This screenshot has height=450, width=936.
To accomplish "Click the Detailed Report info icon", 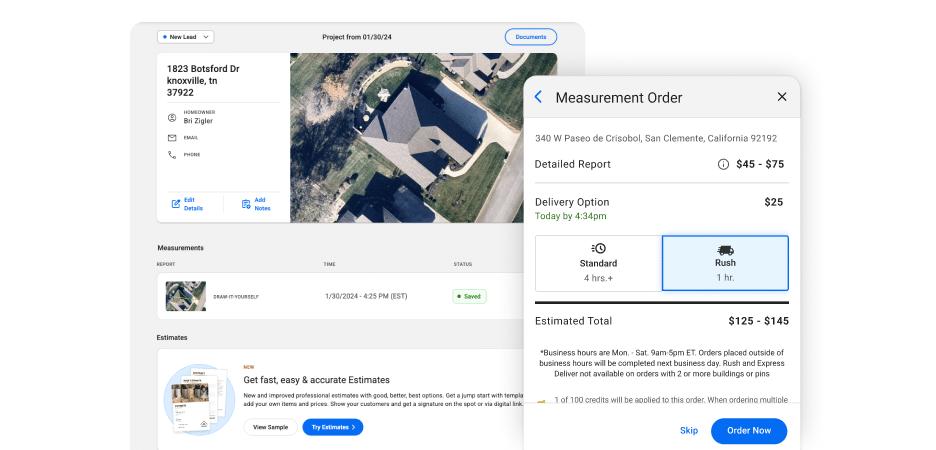I will coord(723,165).
